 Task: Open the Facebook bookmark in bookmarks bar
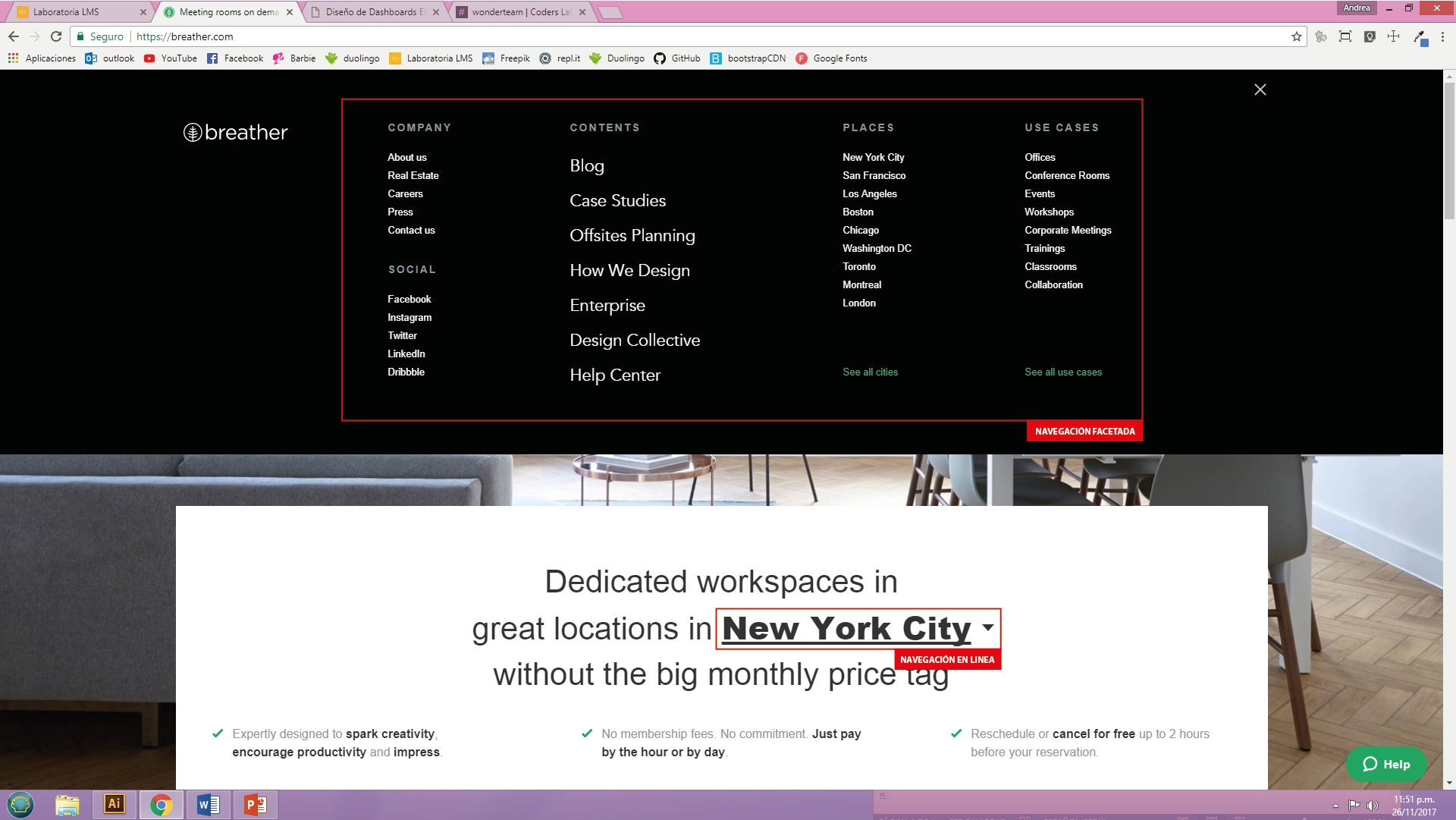(x=235, y=58)
